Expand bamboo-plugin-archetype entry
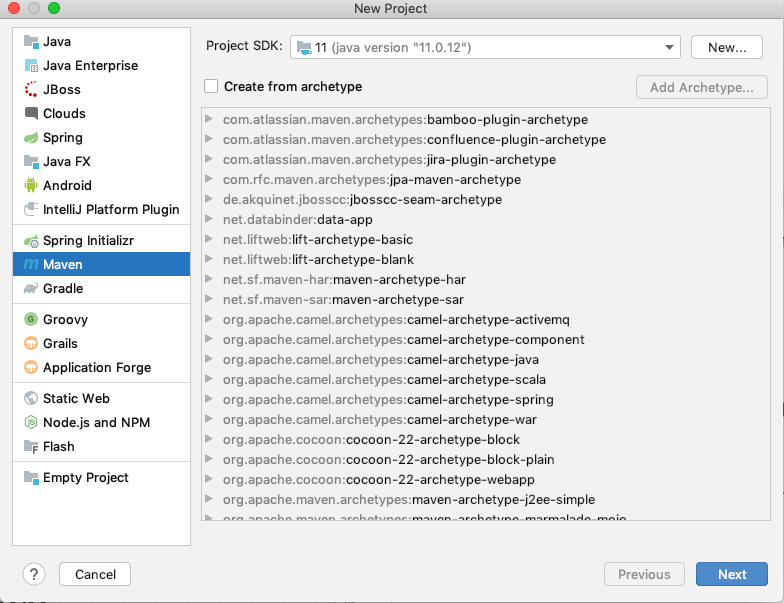The height and width of the screenshot is (603, 784). 209,119
